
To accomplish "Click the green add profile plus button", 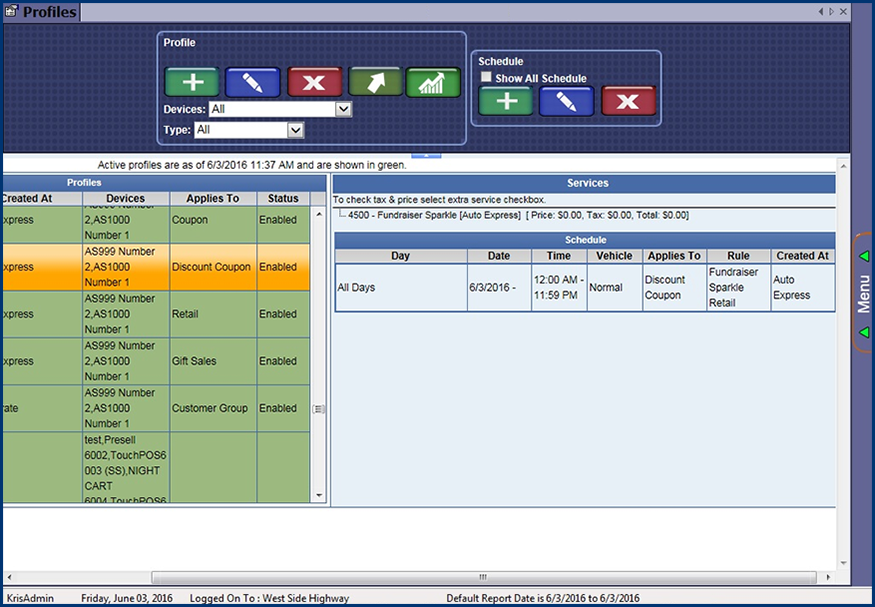I will (192, 83).
